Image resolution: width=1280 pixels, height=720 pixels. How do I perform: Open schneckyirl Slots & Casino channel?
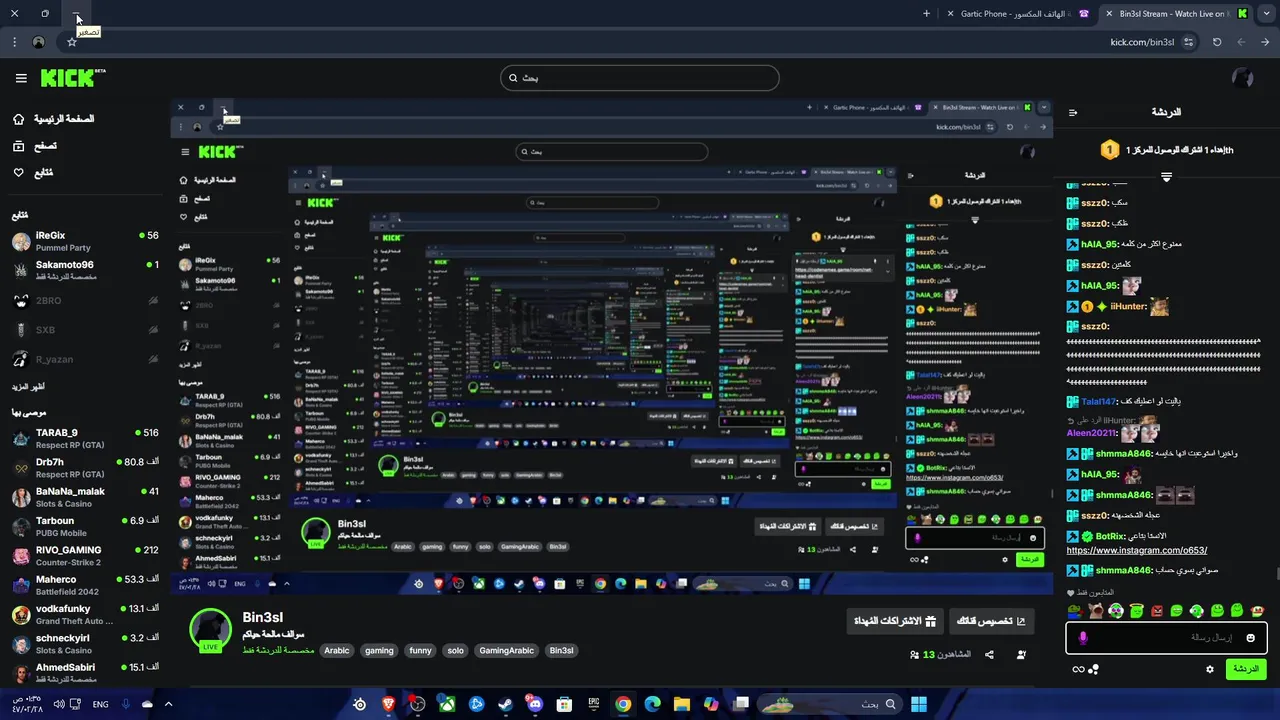[84, 643]
